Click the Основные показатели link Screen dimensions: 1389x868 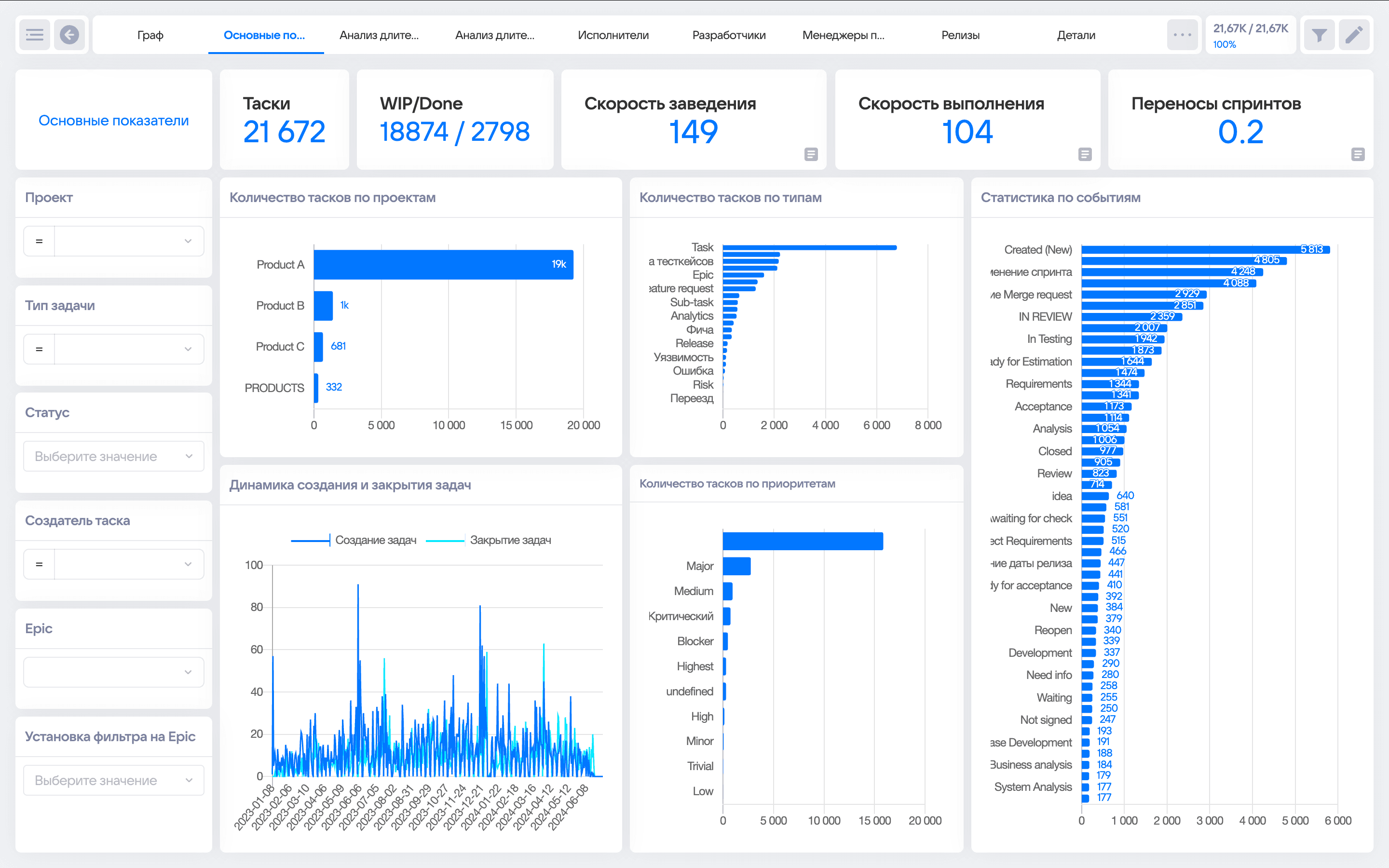pyautogui.click(x=114, y=121)
